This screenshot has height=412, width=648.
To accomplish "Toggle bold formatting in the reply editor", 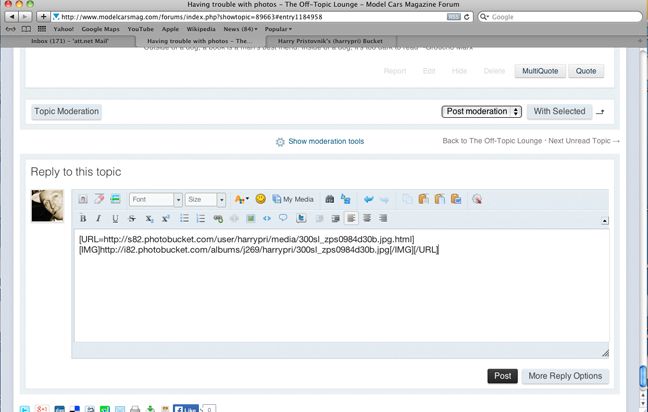I will pyautogui.click(x=83, y=219).
